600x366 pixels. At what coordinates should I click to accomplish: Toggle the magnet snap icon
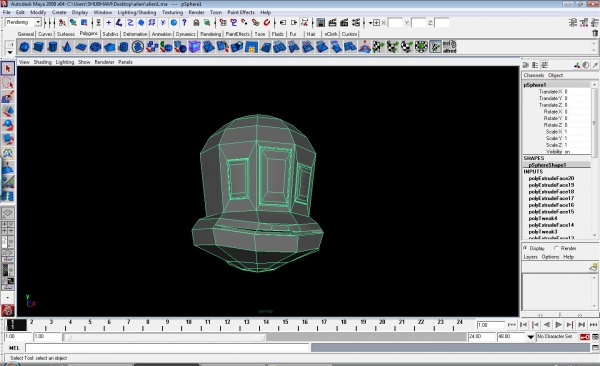point(267,23)
